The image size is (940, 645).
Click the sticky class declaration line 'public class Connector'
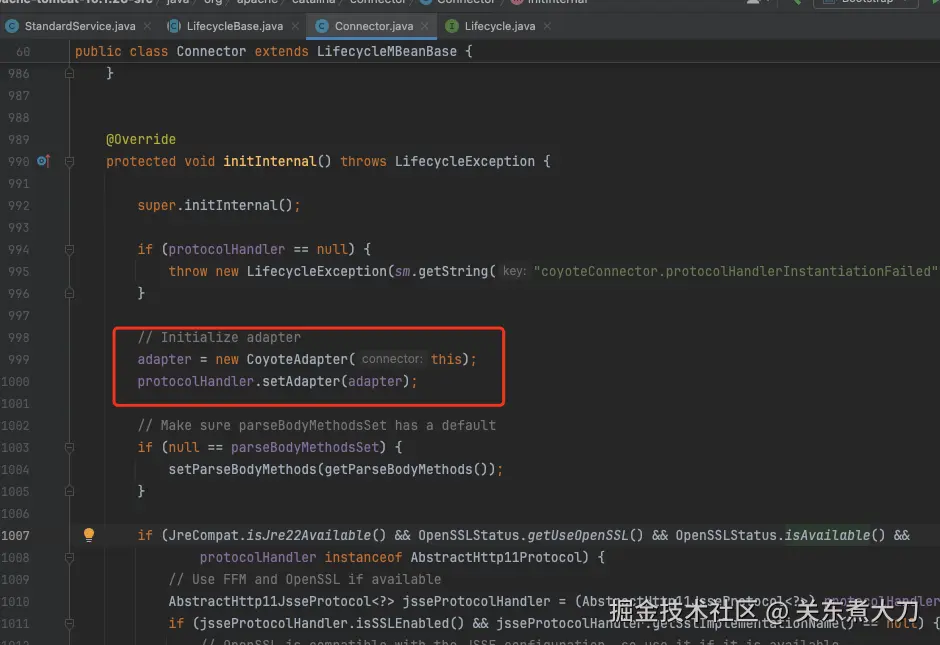tap(273, 52)
